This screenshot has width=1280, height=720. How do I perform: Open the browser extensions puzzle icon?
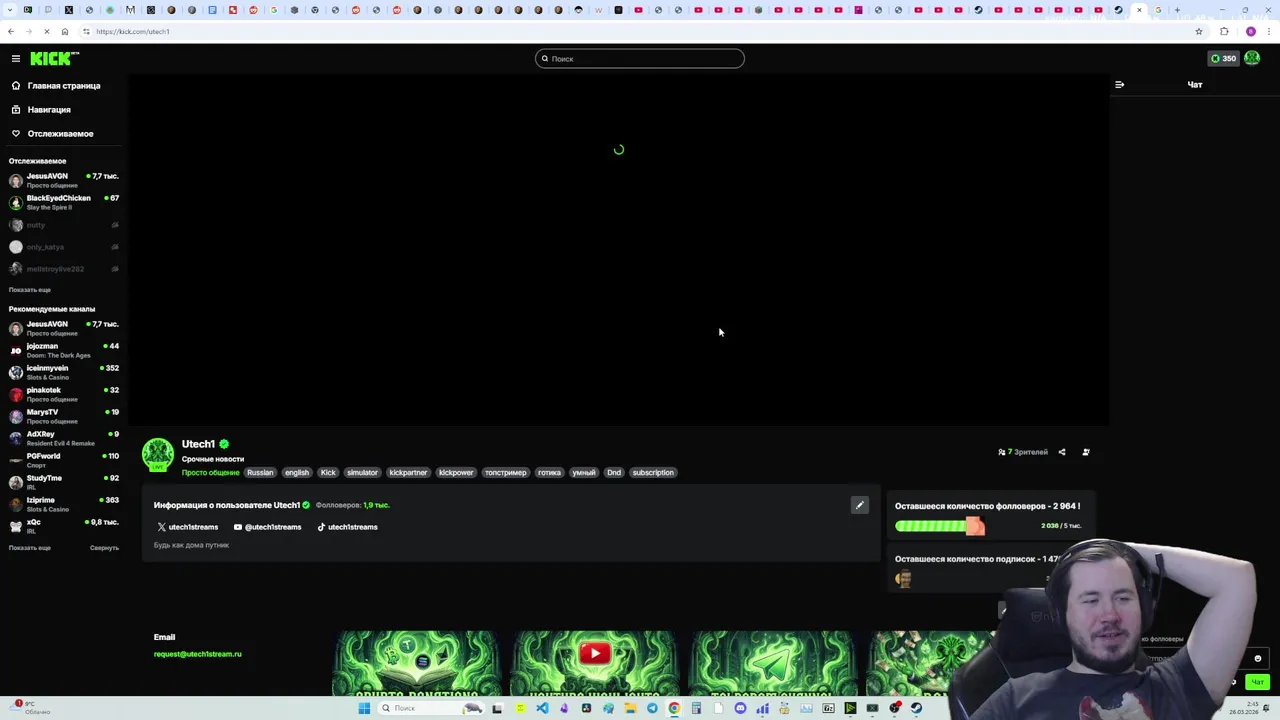pyautogui.click(x=1224, y=31)
